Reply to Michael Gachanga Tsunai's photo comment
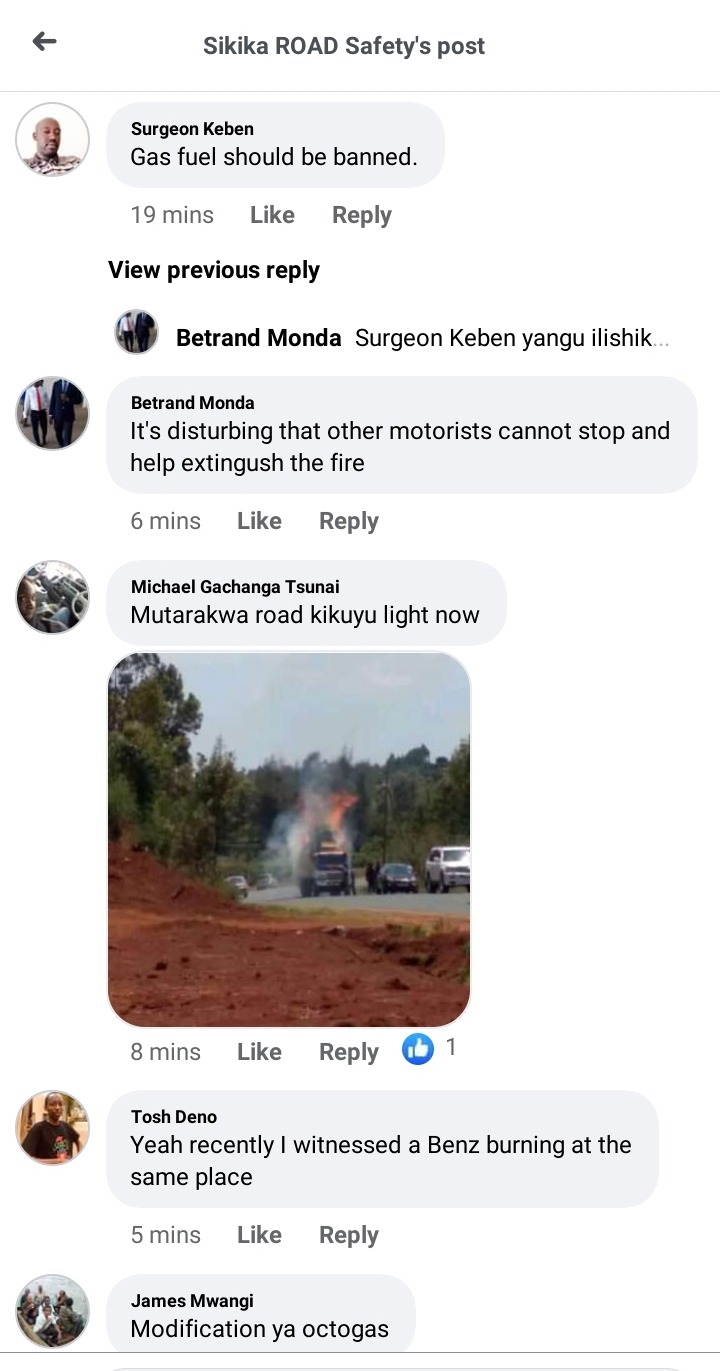 coord(349,1052)
